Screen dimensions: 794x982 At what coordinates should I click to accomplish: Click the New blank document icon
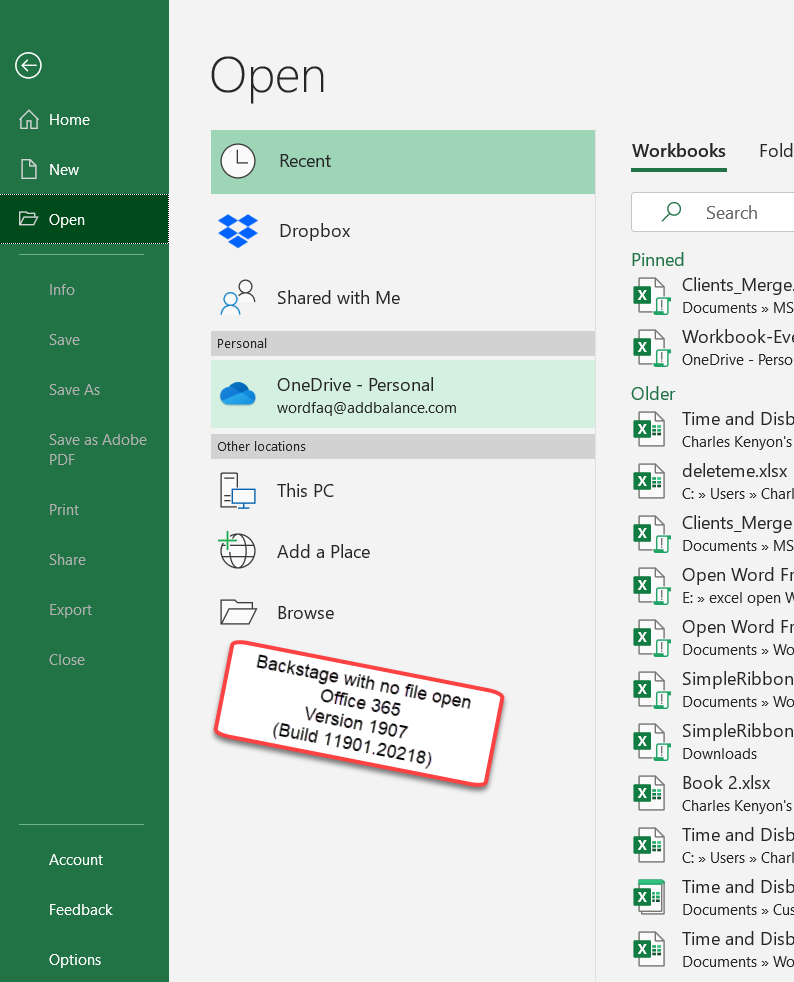click(29, 169)
